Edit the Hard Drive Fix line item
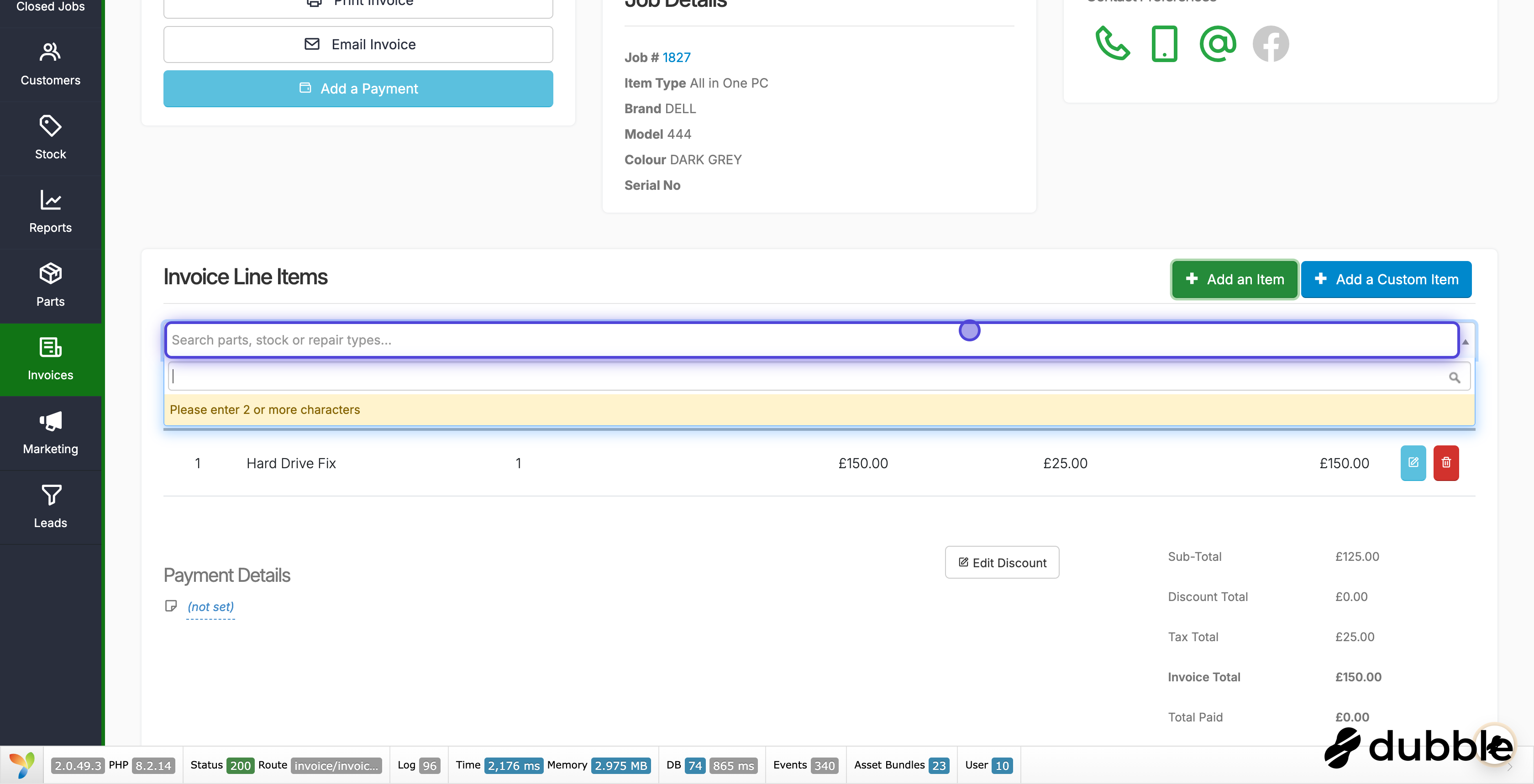Image resolution: width=1534 pixels, height=784 pixels. [x=1413, y=463]
